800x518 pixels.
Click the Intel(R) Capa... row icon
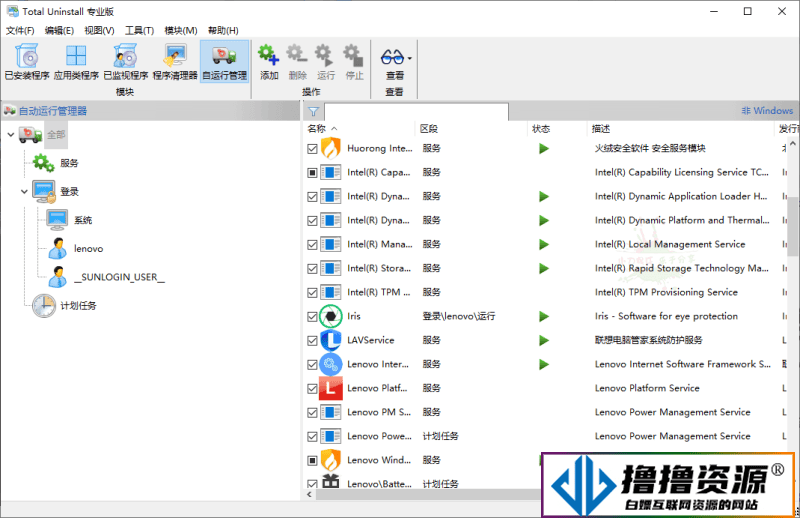331,172
